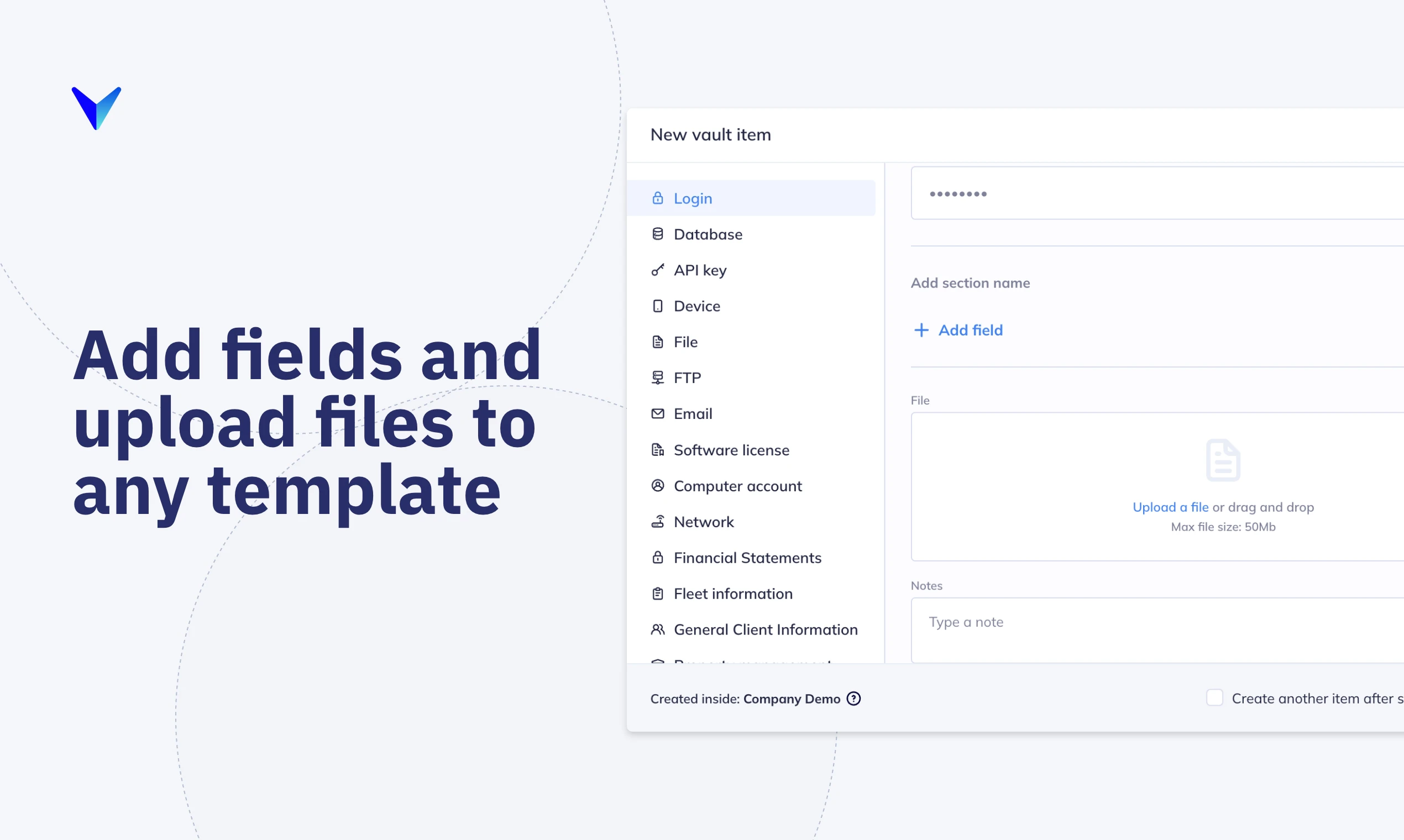
Task: Click the Add field button
Action: tap(970, 330)
